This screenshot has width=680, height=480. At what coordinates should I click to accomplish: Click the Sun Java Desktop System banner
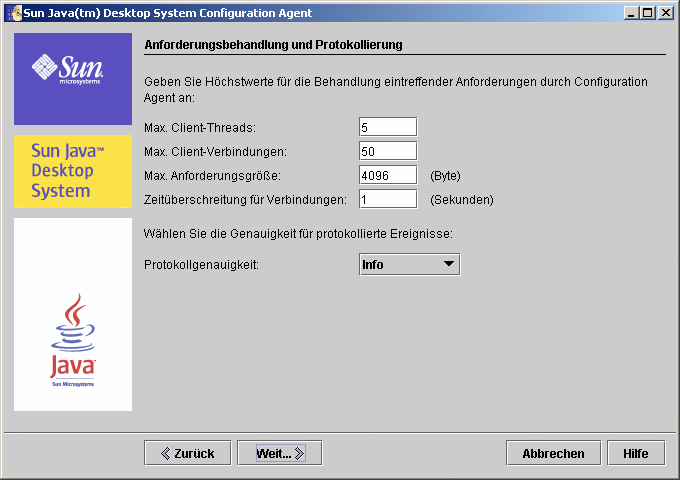pyautogui.click(x=73, y=171)
